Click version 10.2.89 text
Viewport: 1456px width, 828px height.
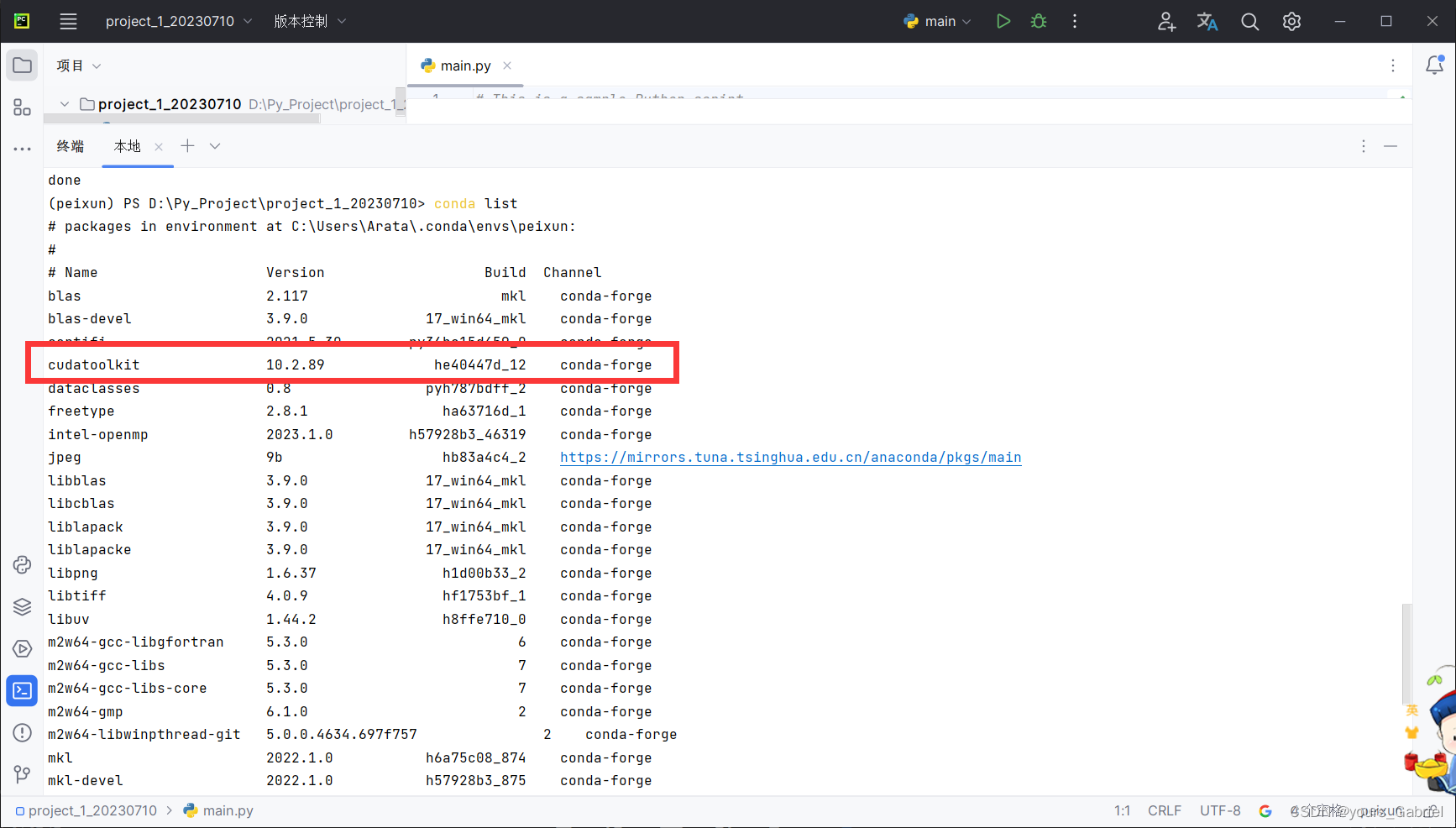coord(296,365)
